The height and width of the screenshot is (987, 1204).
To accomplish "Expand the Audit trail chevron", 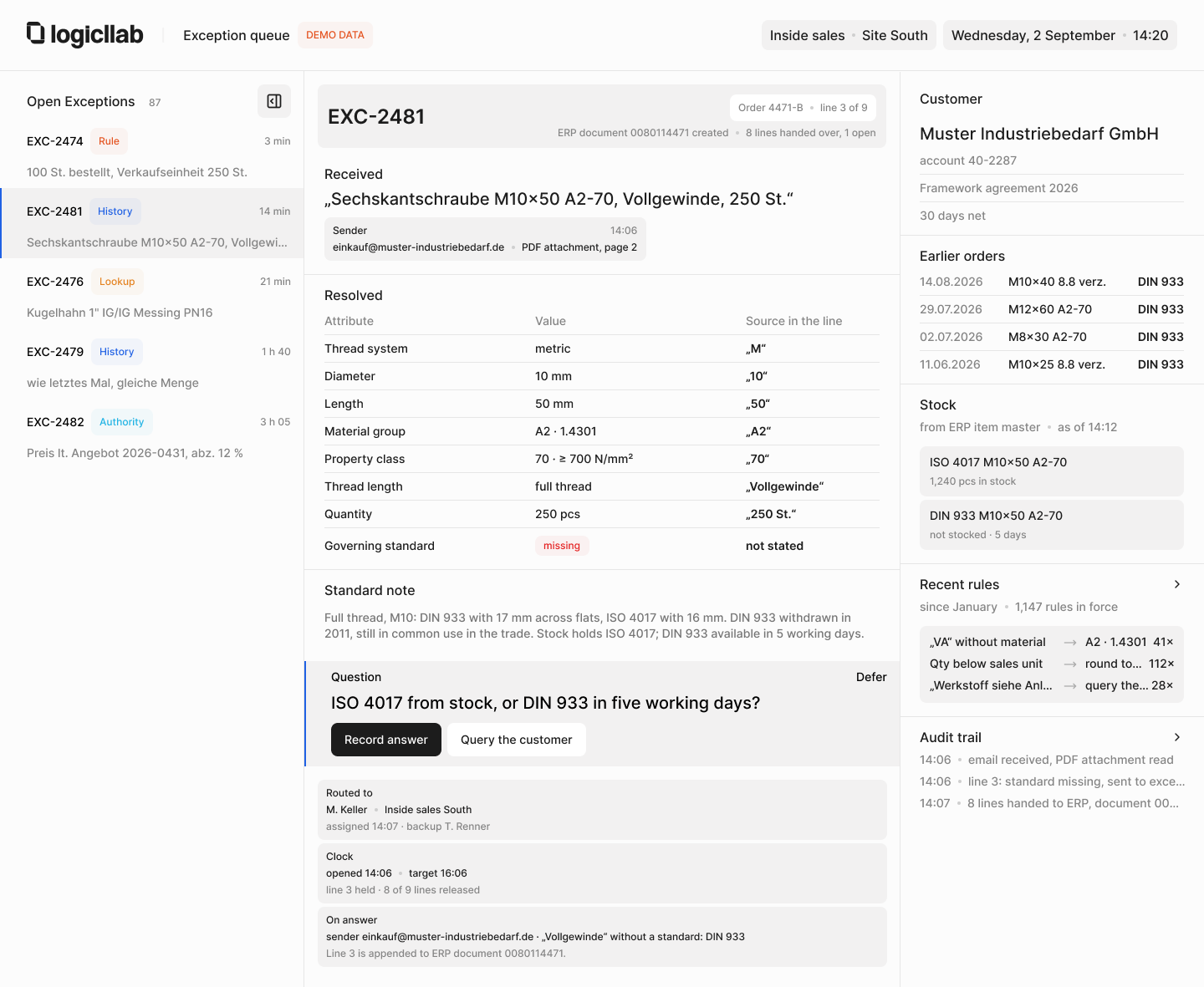I will point(1176,737).
